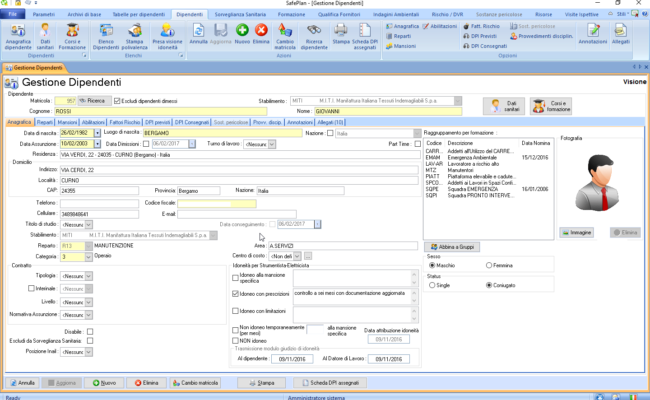Screen dimensions: 650x400
Task: Open Dati sanitari ribbon icon
Action: (45, 36)
